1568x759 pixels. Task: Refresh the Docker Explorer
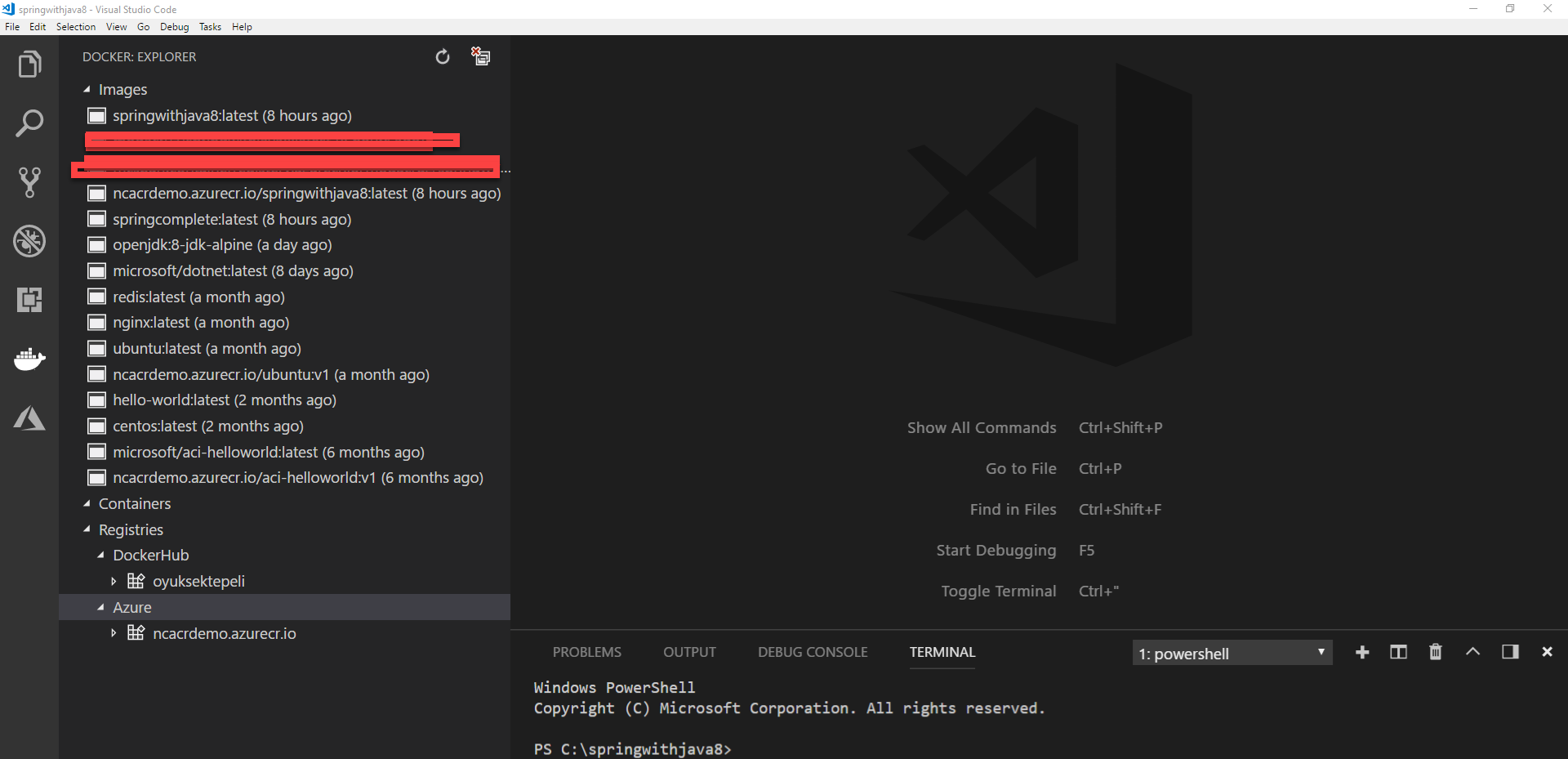click(x=443, y=56)
